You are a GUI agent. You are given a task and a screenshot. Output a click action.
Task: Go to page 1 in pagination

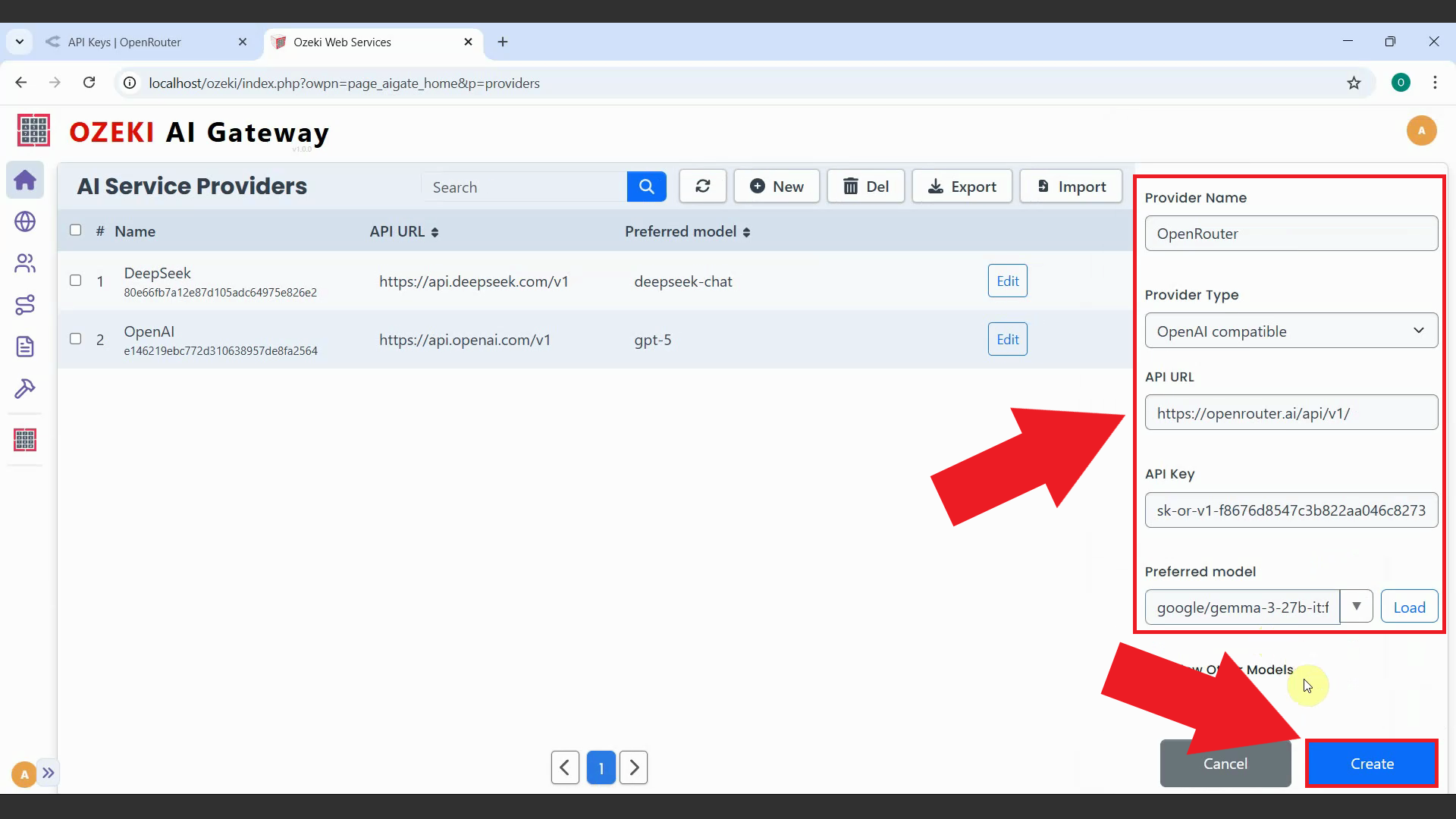click(x=601, y=768)
